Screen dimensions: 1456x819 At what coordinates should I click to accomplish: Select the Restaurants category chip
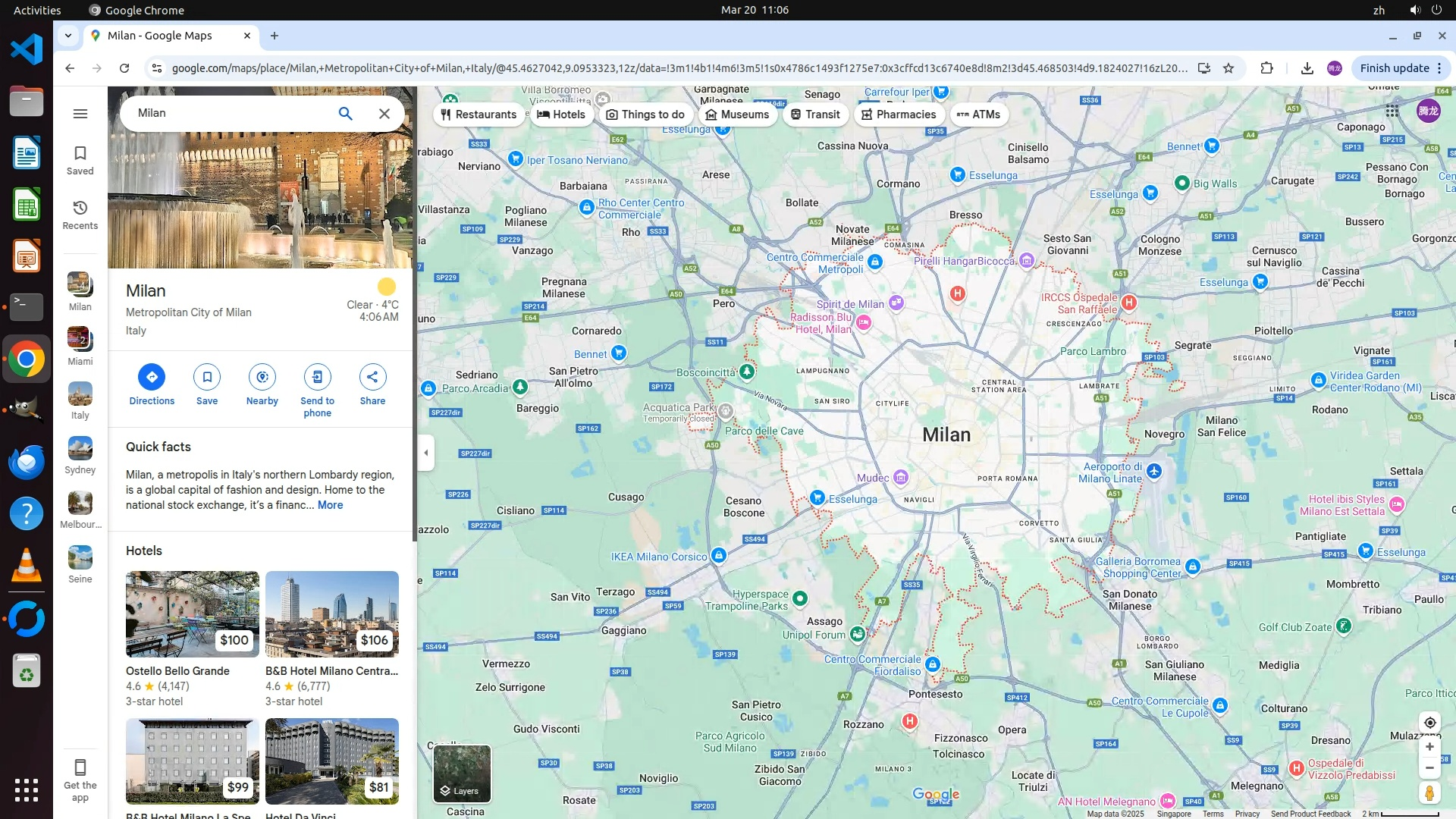coord(479,115)
